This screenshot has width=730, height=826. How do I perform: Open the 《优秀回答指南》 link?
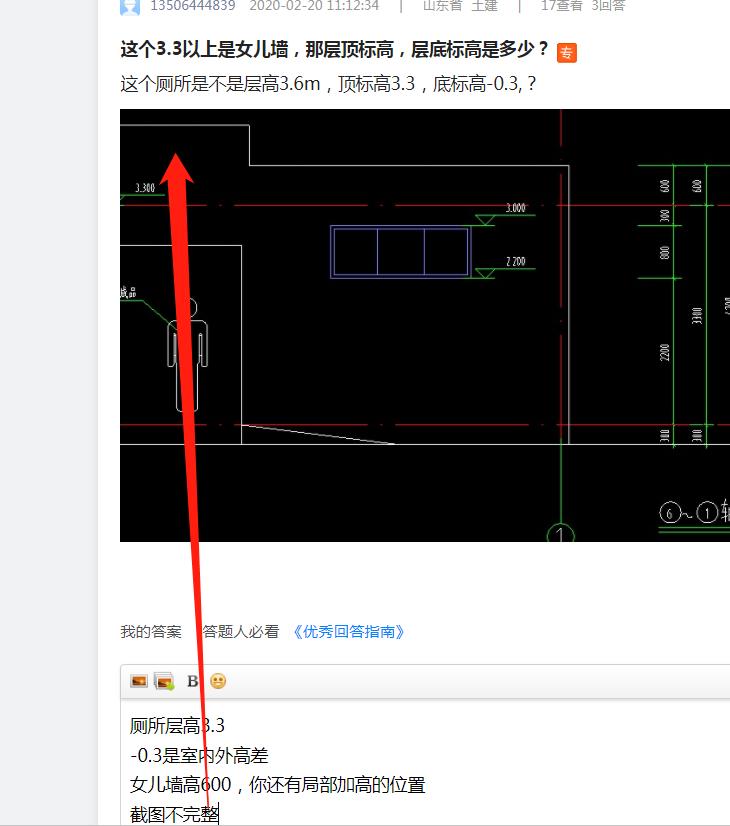349,632
